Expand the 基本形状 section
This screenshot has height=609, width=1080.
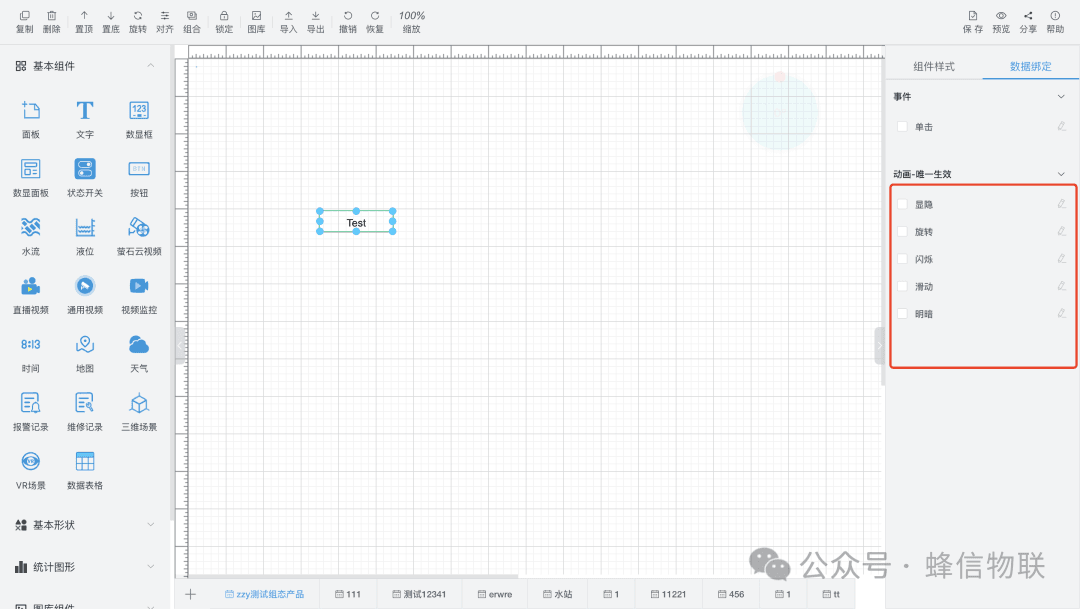(x=151, y=524)
